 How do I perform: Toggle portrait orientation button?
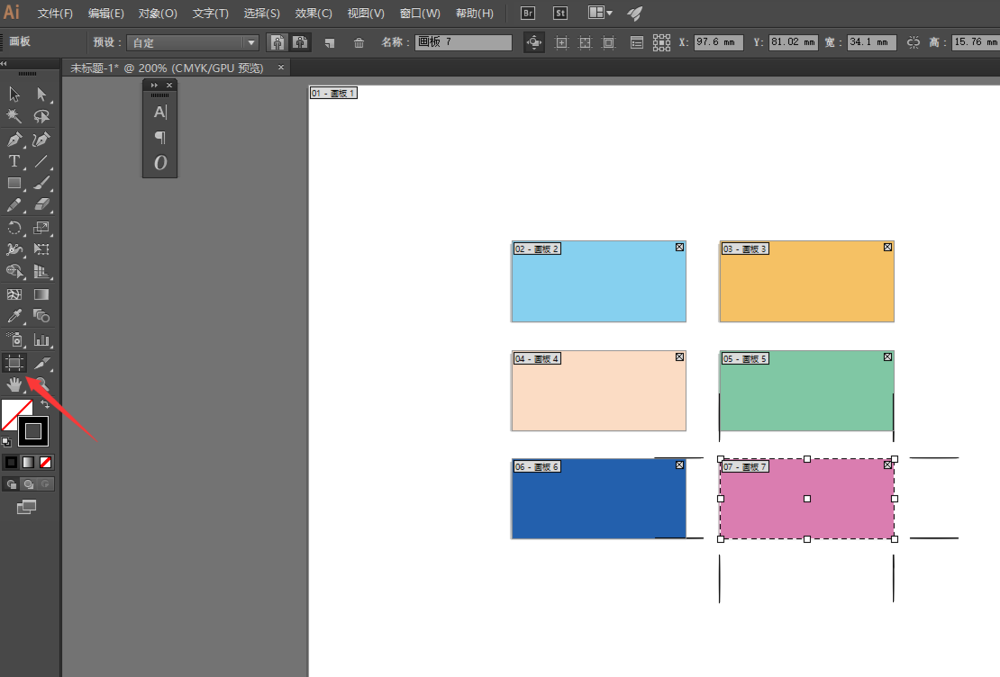(277, 43)
